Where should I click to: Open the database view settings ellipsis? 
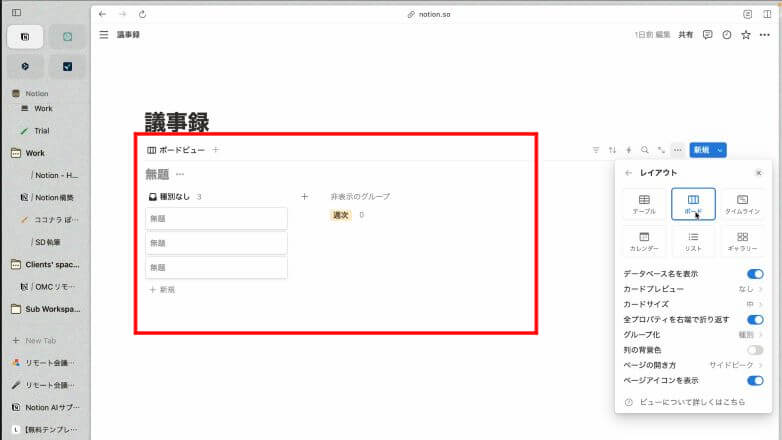[x=677, y=150]
